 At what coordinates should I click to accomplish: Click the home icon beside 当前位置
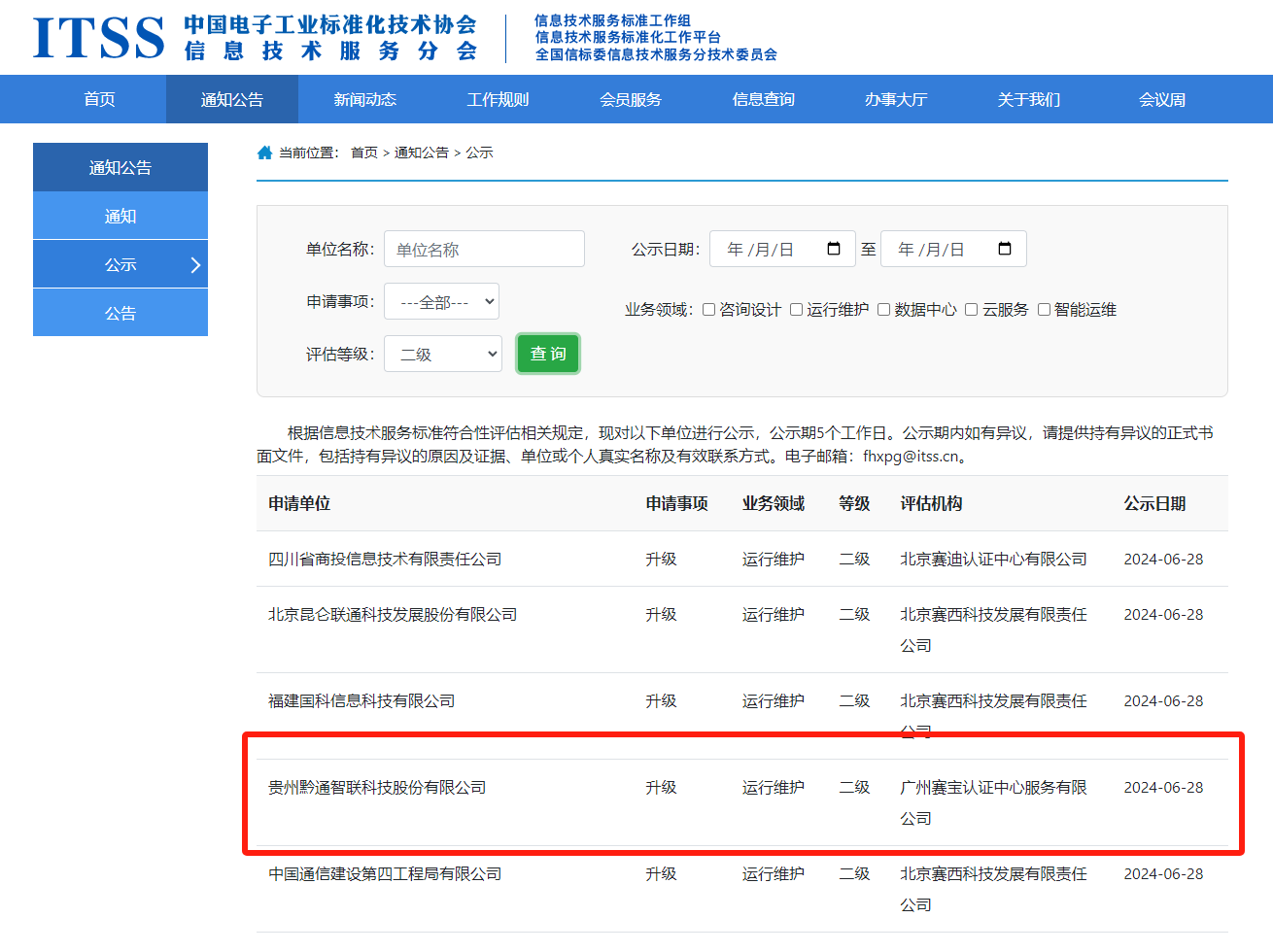point(264,153)
